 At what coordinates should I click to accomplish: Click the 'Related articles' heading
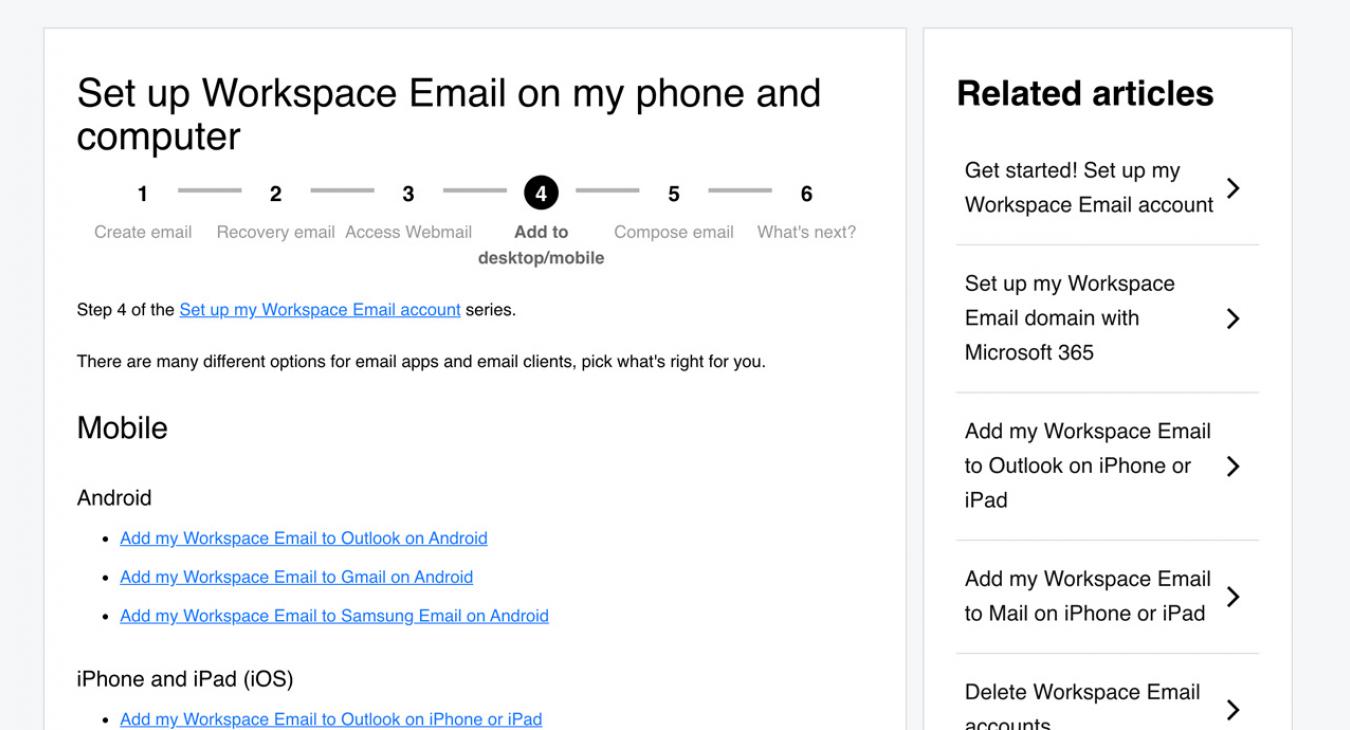coord(1084,93)
